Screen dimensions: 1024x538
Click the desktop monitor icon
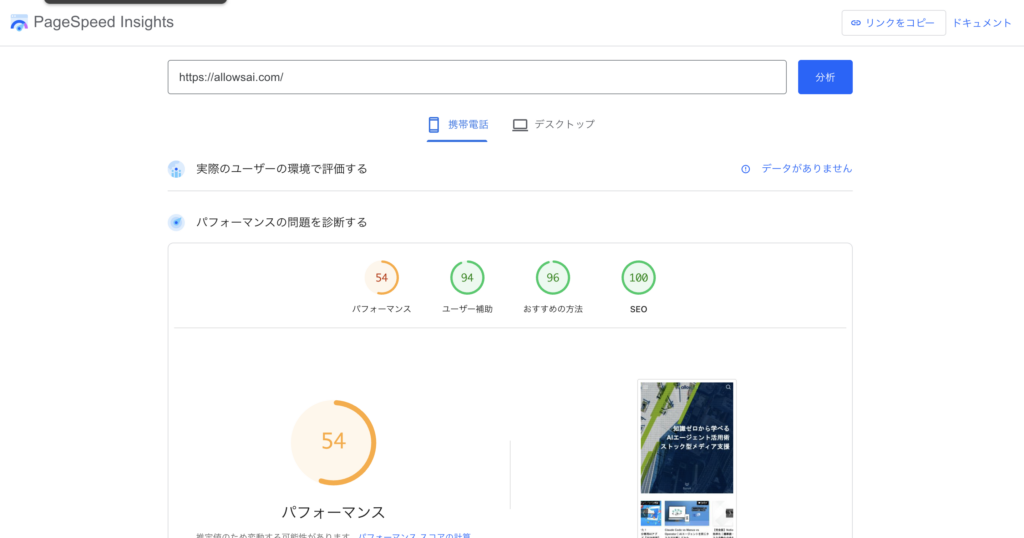click(x=520, y=125)
